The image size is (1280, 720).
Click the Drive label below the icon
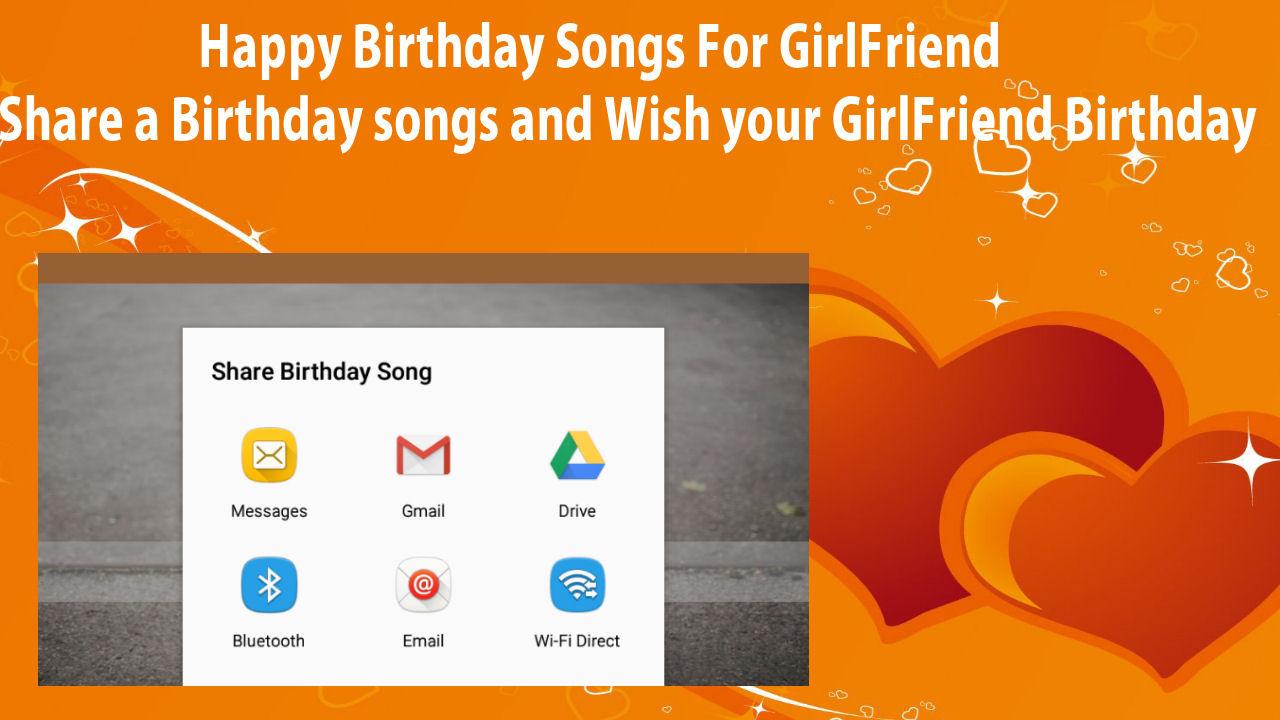pos(577,511)
